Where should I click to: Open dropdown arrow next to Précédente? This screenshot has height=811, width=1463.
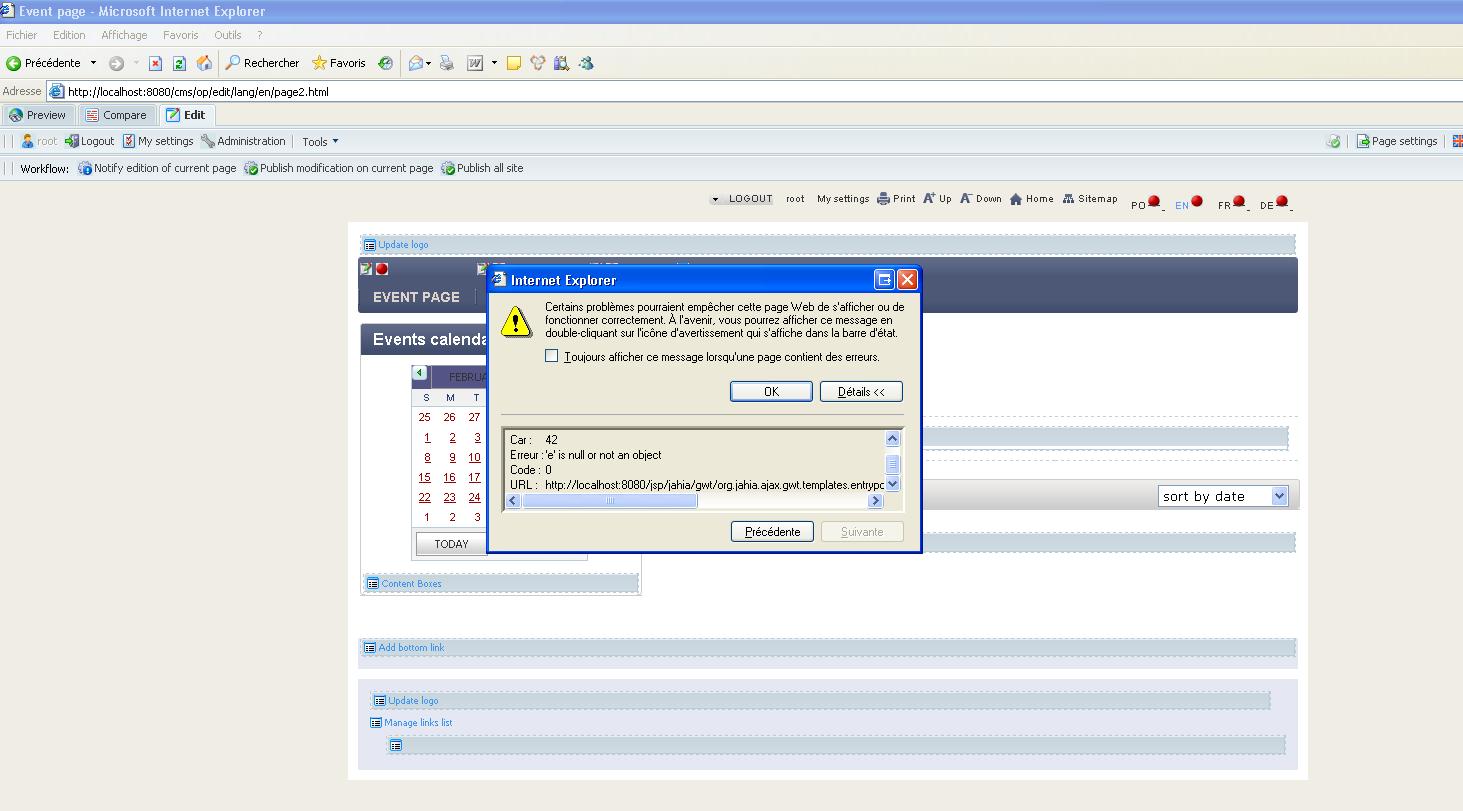93,63
